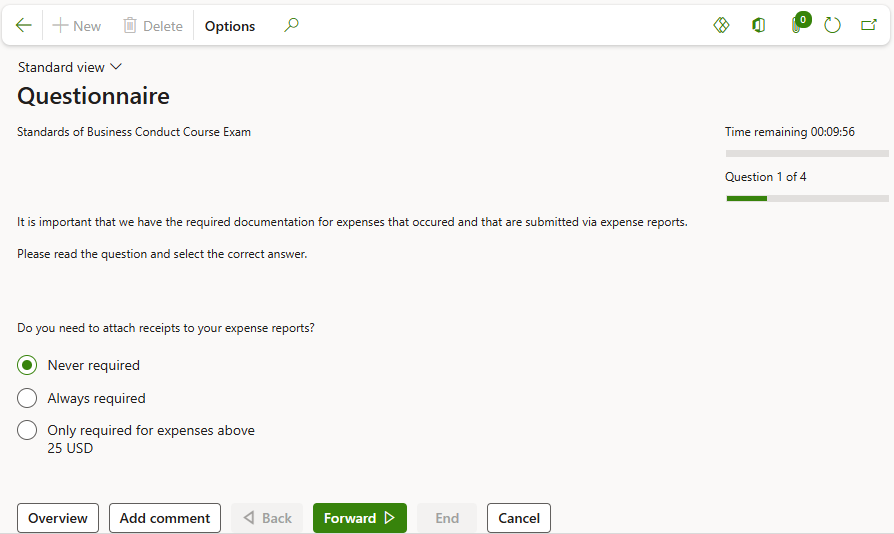Choose Only required for expenses above 25 USD
894x534 pixels.
tap(28, 431)
